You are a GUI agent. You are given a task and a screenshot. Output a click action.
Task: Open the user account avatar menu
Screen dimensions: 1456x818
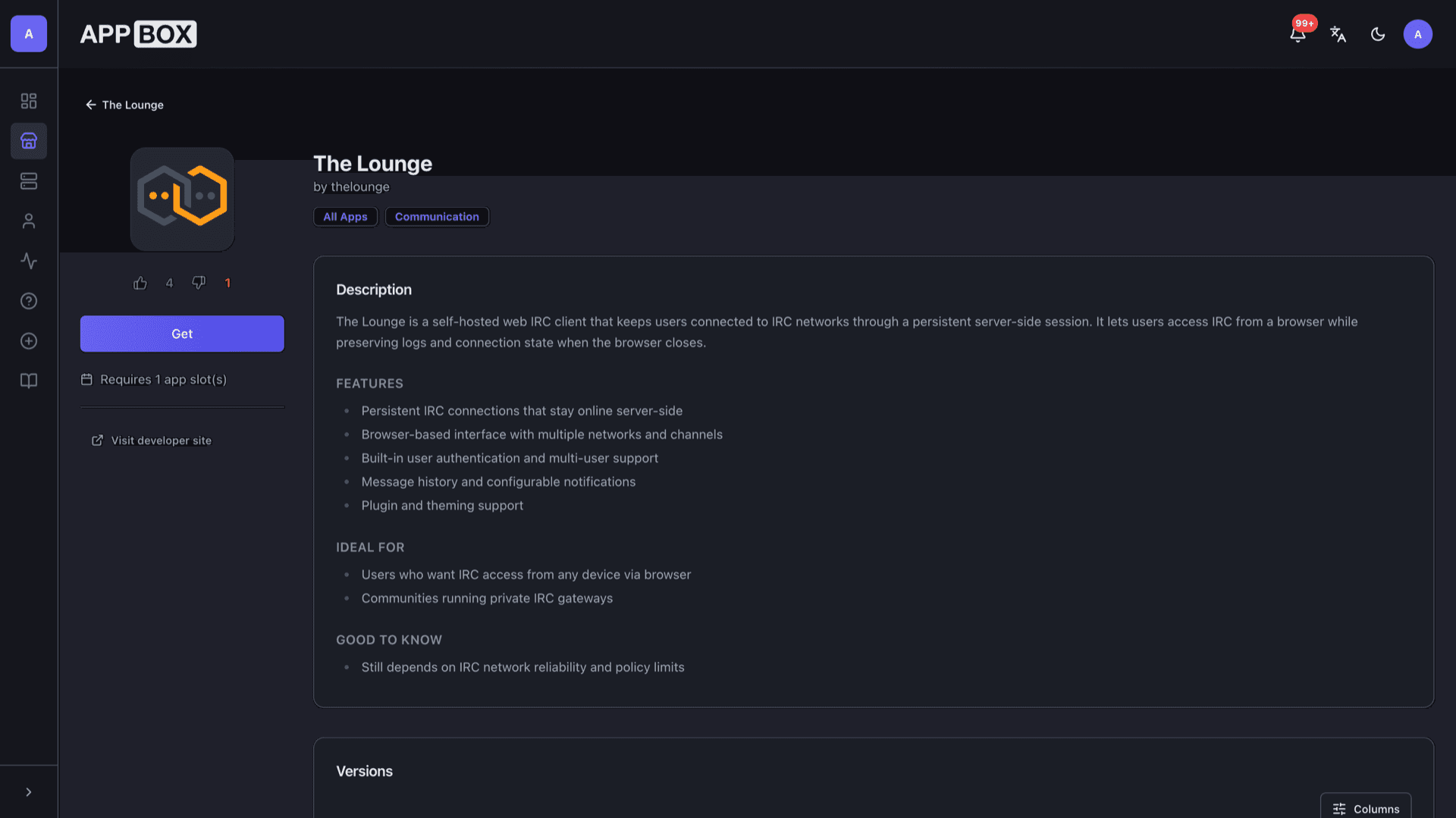pyautogui.click(x=1418, y=34)
